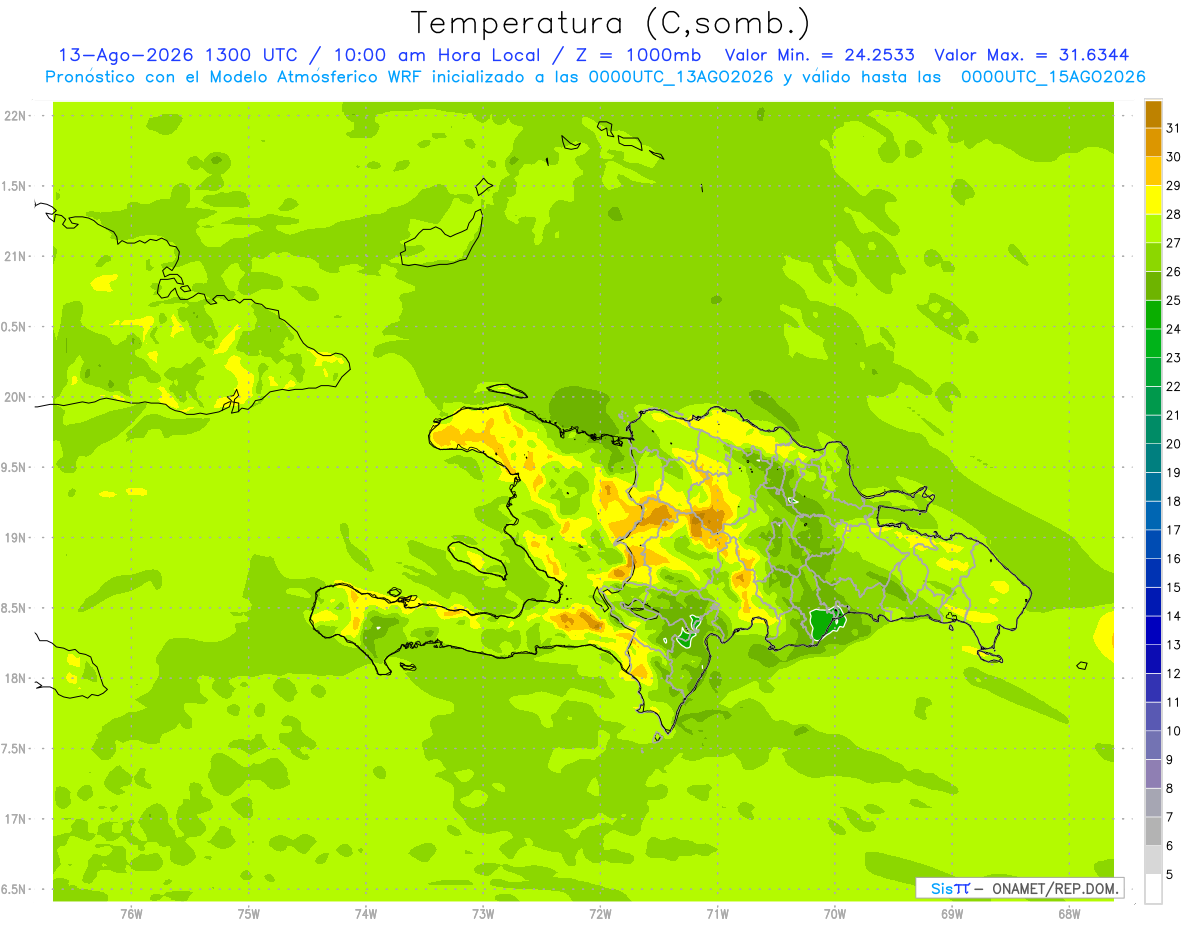This screenshot has width=1200, height=927.
Task: Click the 68W longitude axis label
Action: [x=1069, y=914]
